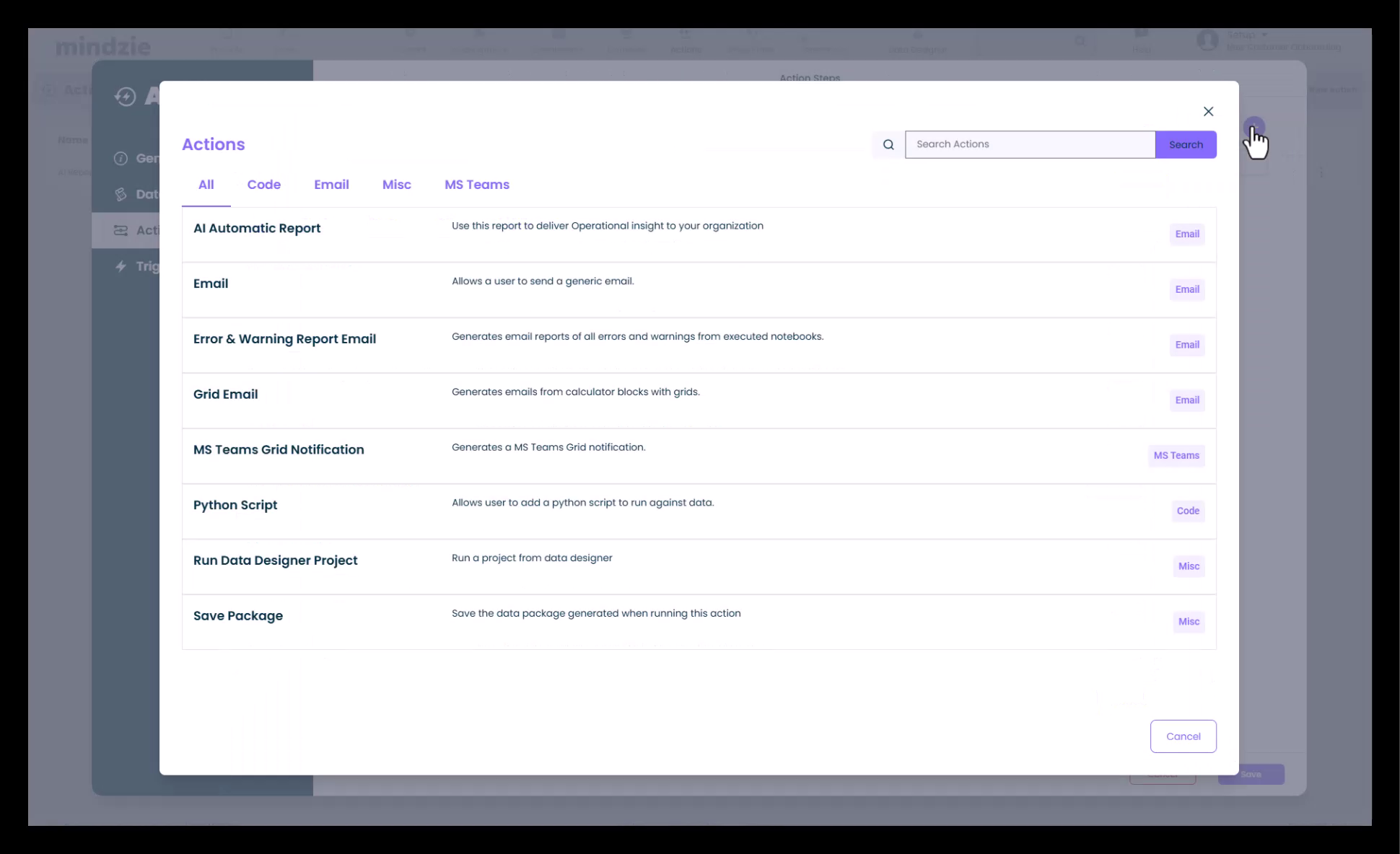Select the MS Teams tab
Viewport: 1400px width, 854px height.
(477, 185)
